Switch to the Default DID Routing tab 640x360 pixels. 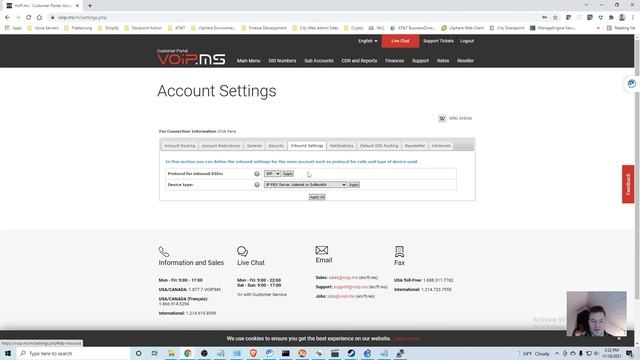(x=379, y=146)
